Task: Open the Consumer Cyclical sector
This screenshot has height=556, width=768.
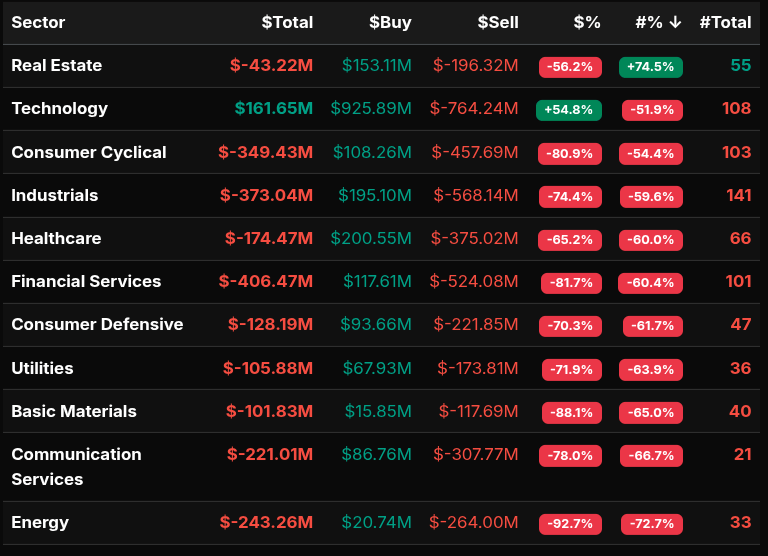Action: click(x=88, y=152)
